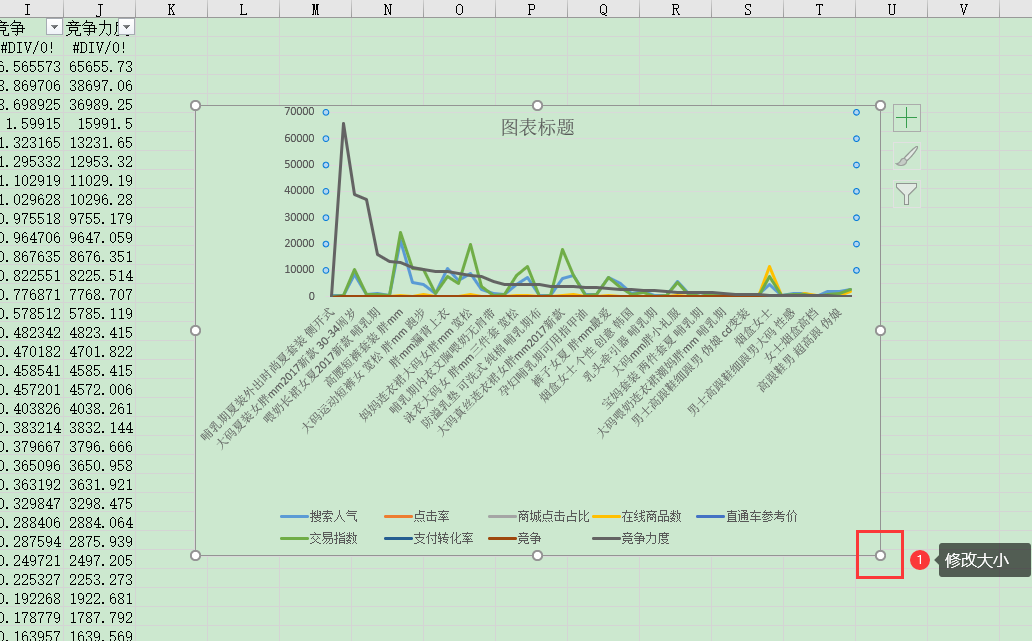Viewport: 1032px width, 641px height.
Task: Open the 竞争力度 filter dropdown in column J
Action: (x=126, y=28)
